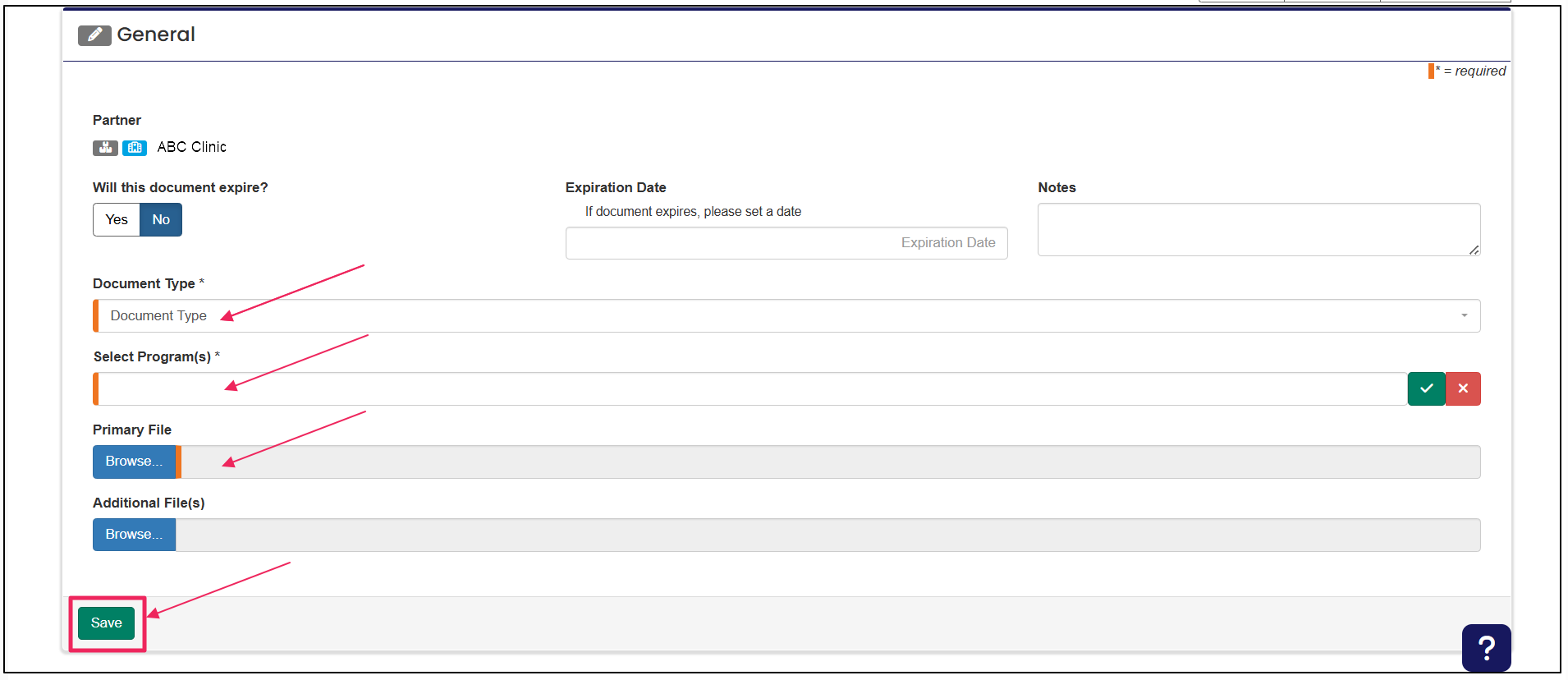Image resolution: width=1568 pixels, height=680 pixels.
Task: Click the 'Will this document expire?' label
Action: click(x=181, y=187)
